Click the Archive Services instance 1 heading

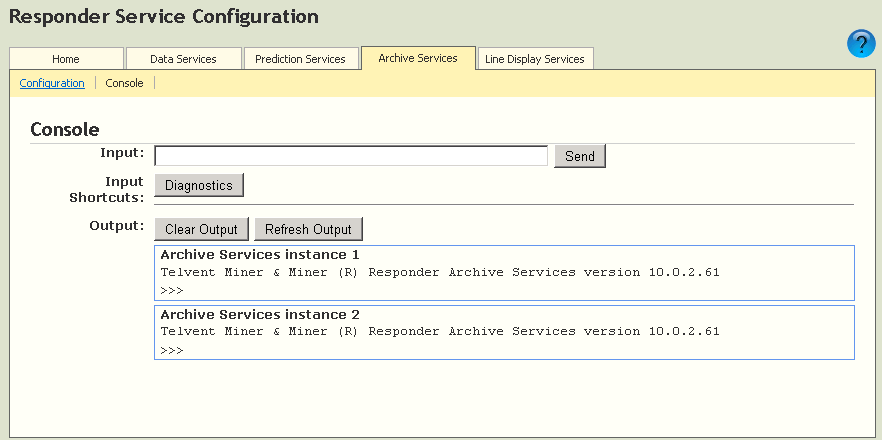[x=259, y=255]
